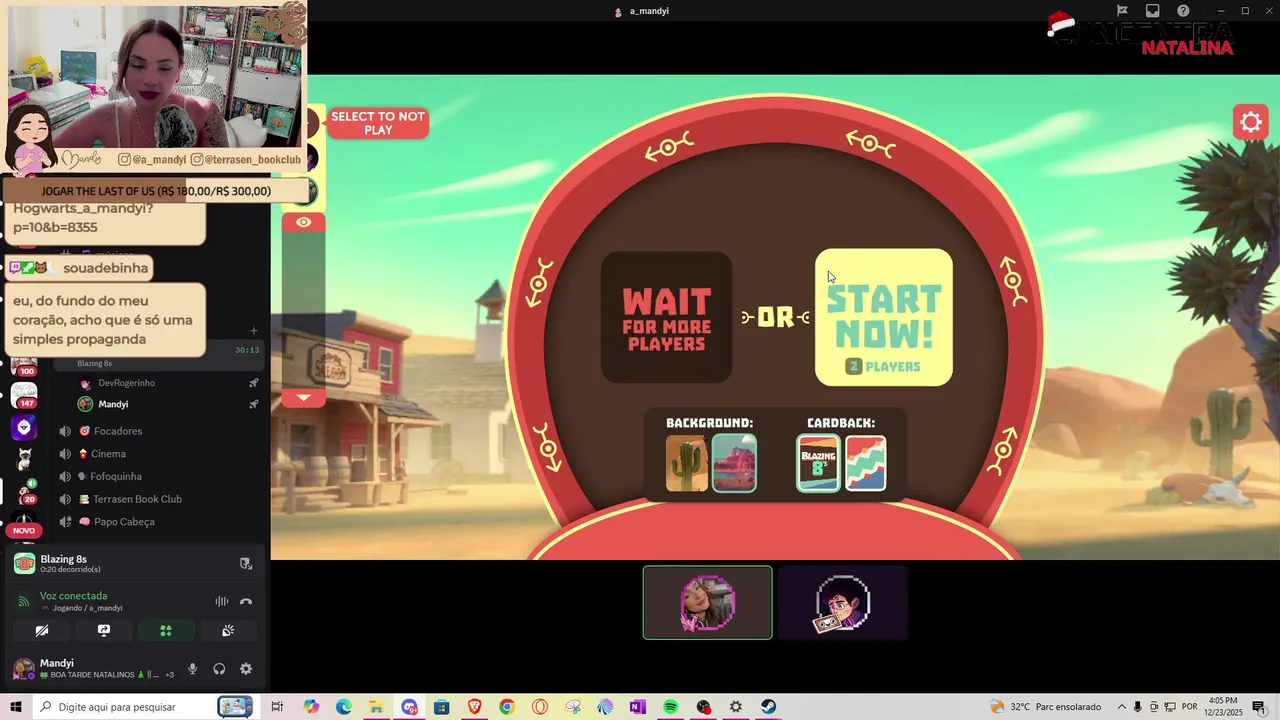Image resolution: width=1280 pixels, height=720 pixels.
Task: Open Google Chrome from taskbar
Action: point(507,707)
